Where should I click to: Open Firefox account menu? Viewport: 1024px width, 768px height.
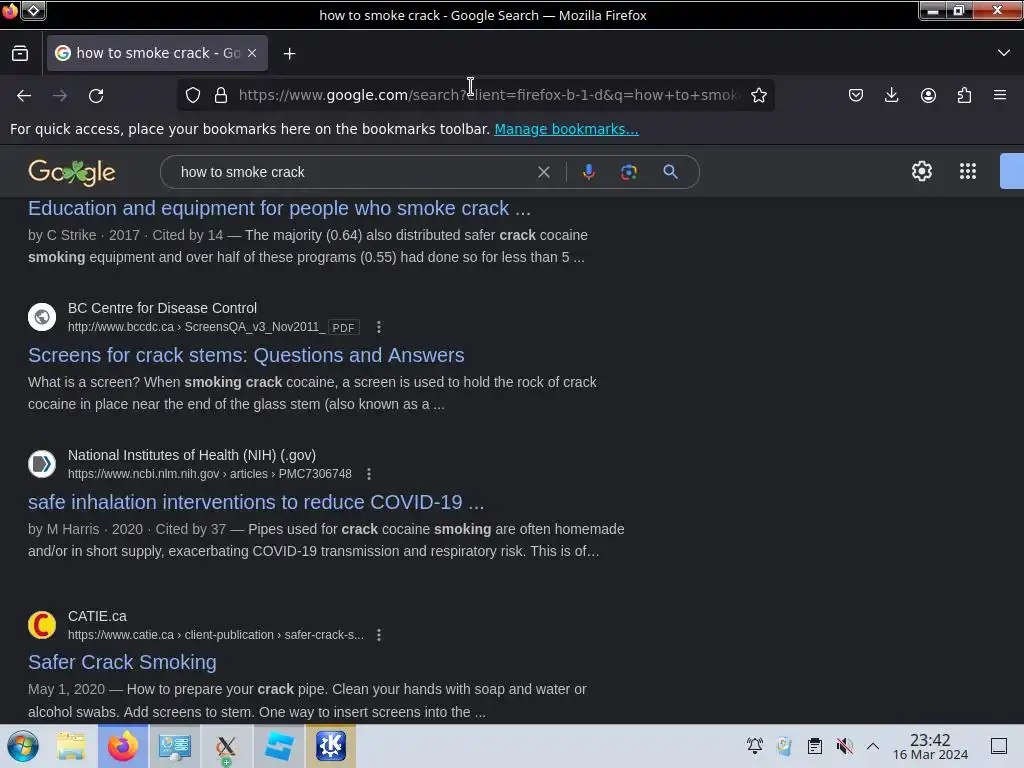pos(928,95)
